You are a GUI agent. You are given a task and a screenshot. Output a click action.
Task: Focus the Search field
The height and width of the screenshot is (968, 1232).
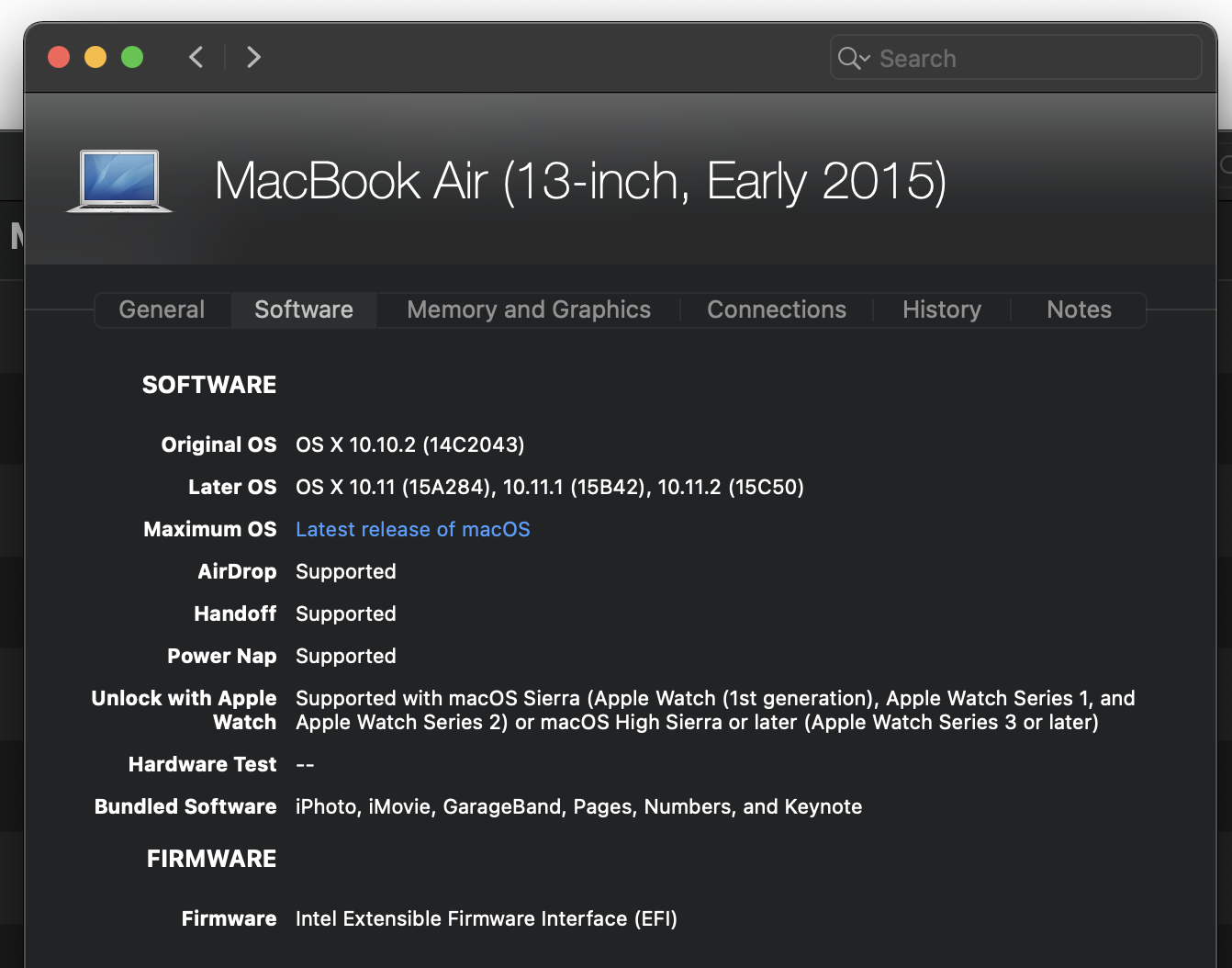point(1015,58)
